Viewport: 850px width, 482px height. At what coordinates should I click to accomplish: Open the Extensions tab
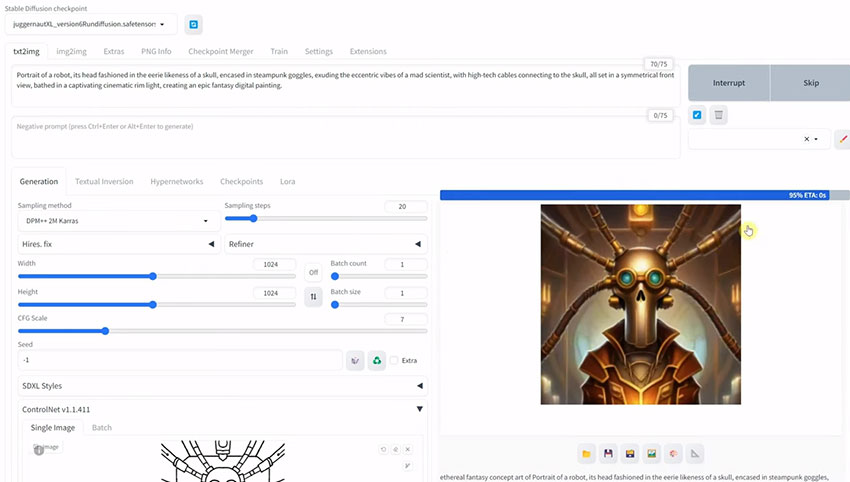tap(368, 52)
